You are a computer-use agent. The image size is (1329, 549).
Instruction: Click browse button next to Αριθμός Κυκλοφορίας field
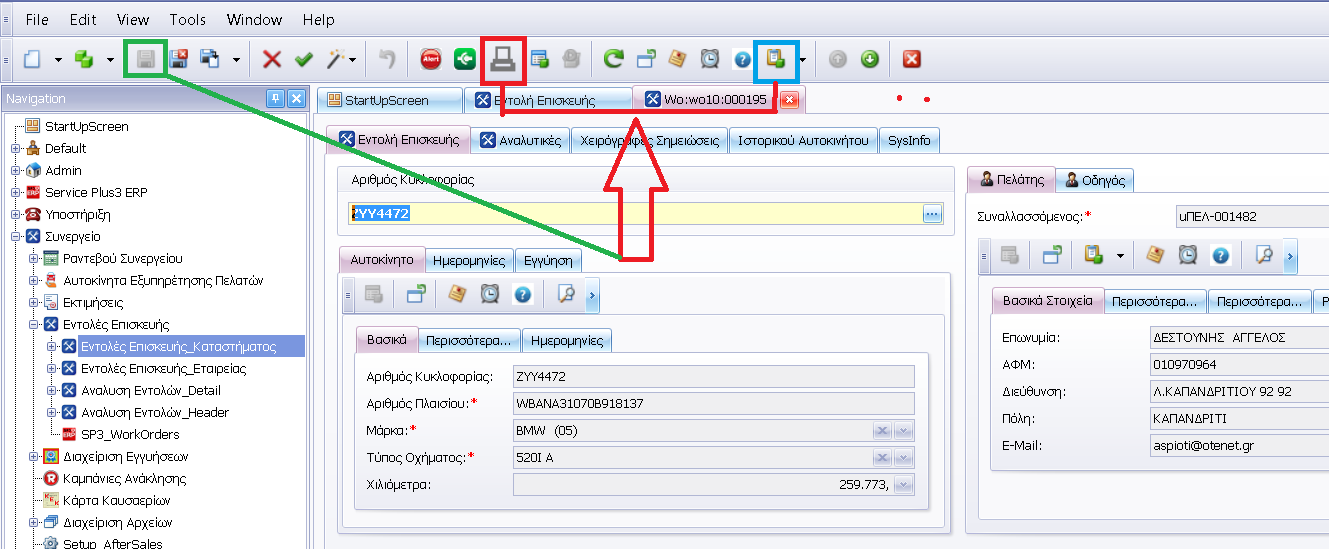tap(932, 214)
